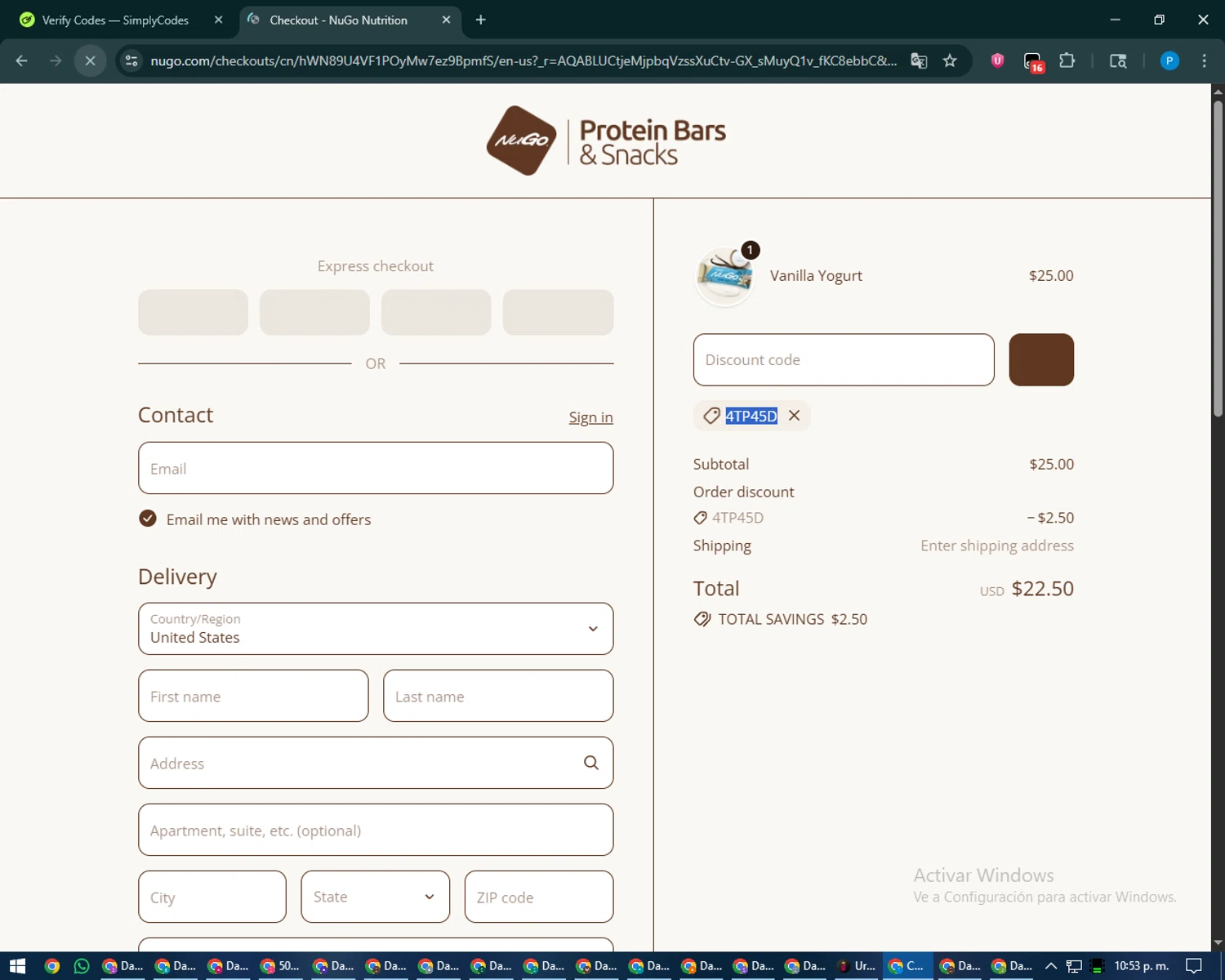The height and width of the screenshot is (980, 1225).
Task: Click the $22.50 total amount
Action: (1043, 589)
